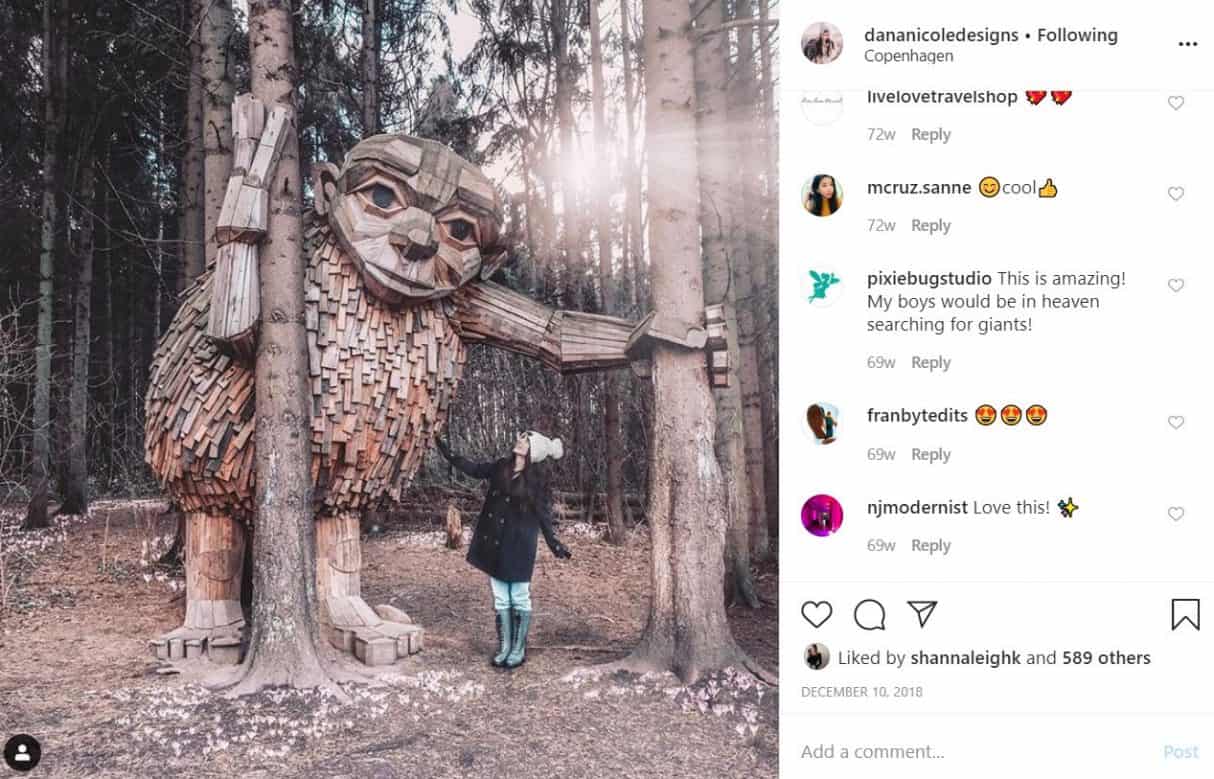This screenshot has width=1214, height=779.
Task: Open dananicoledesigns' profile picture
Action: (822, 43)
